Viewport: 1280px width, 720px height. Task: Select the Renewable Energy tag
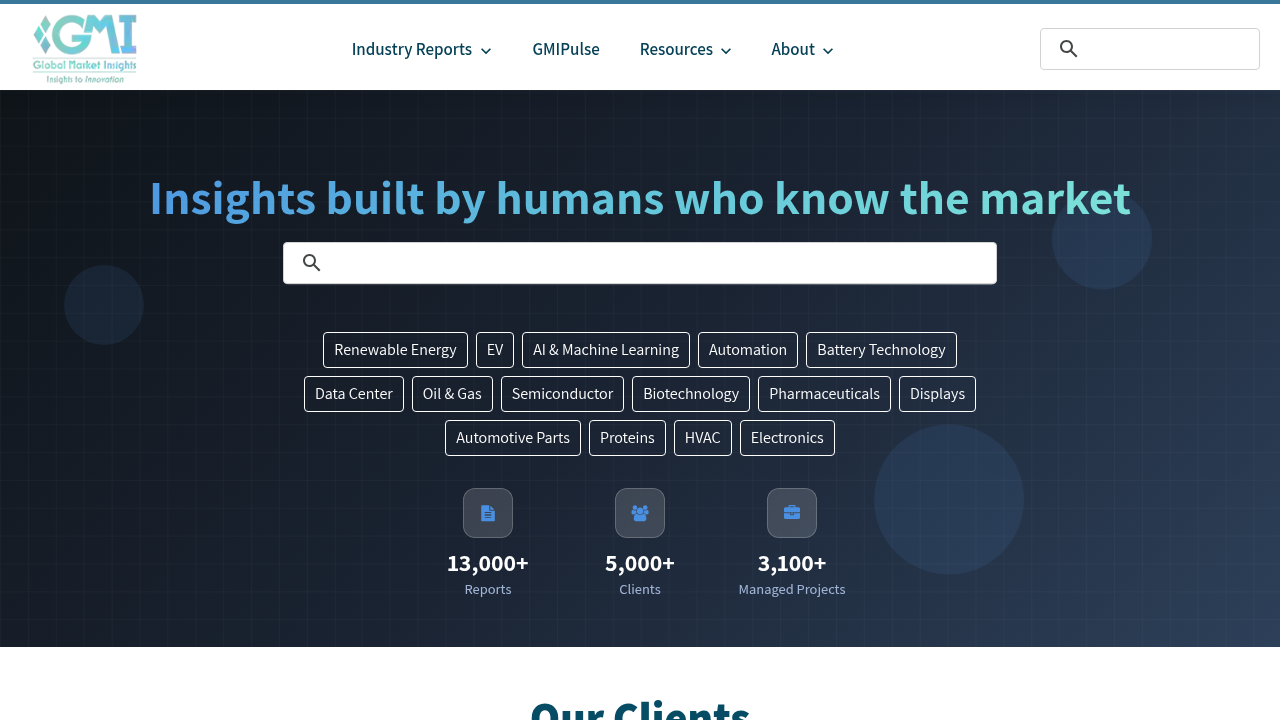point(395,350)
